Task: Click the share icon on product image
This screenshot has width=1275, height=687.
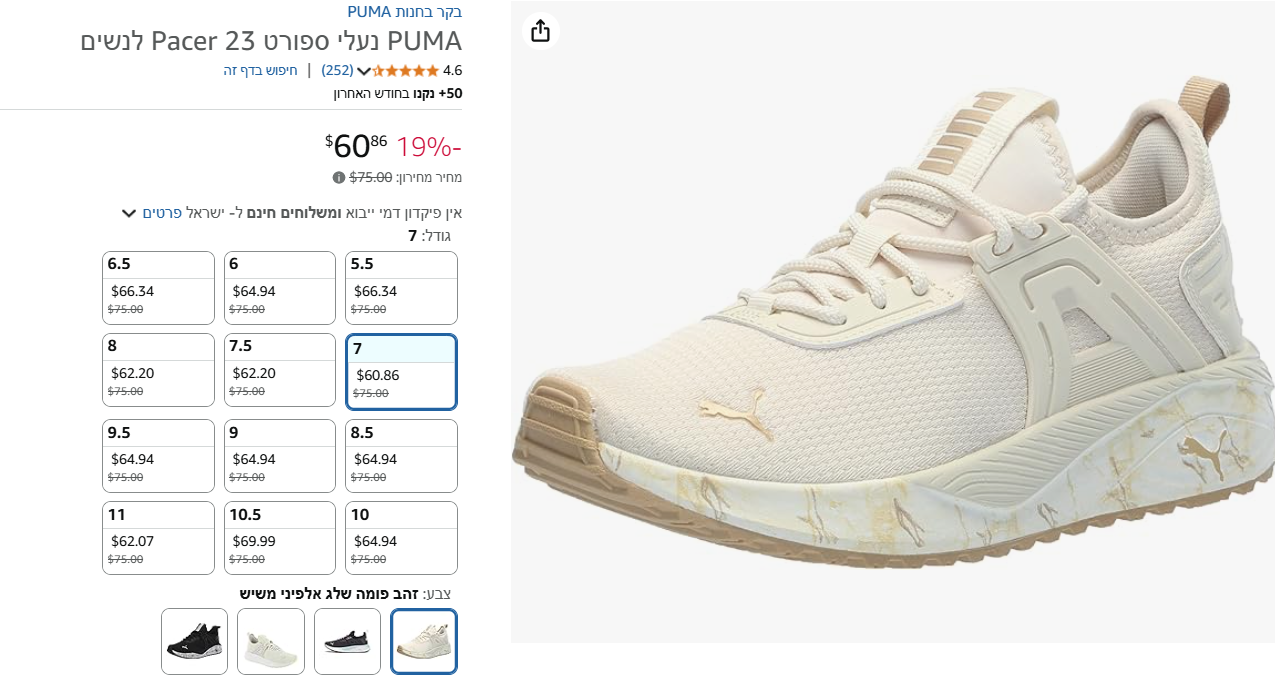Action: [x=540, y=31]
